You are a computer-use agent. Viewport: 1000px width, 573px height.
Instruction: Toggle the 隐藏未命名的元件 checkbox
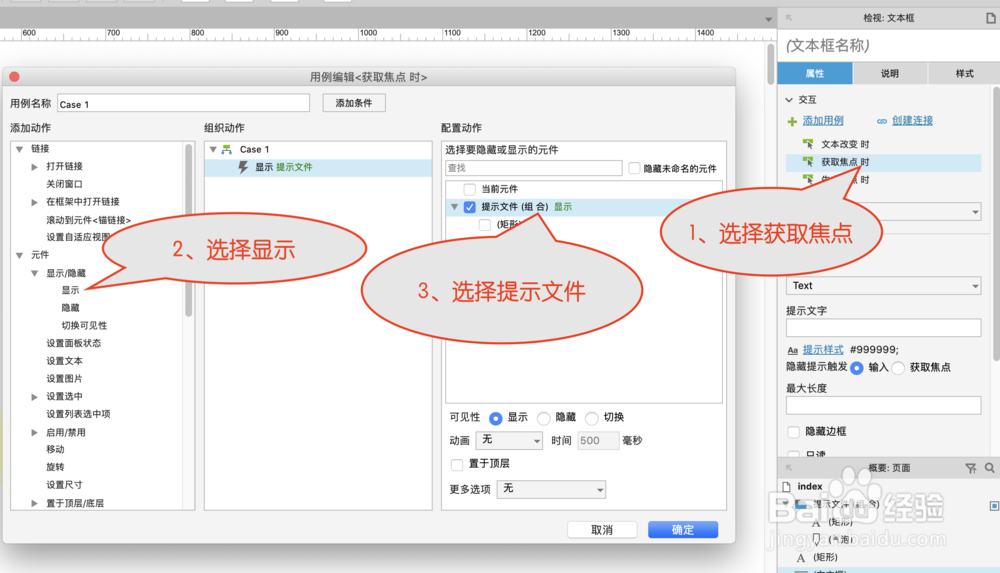634,168
